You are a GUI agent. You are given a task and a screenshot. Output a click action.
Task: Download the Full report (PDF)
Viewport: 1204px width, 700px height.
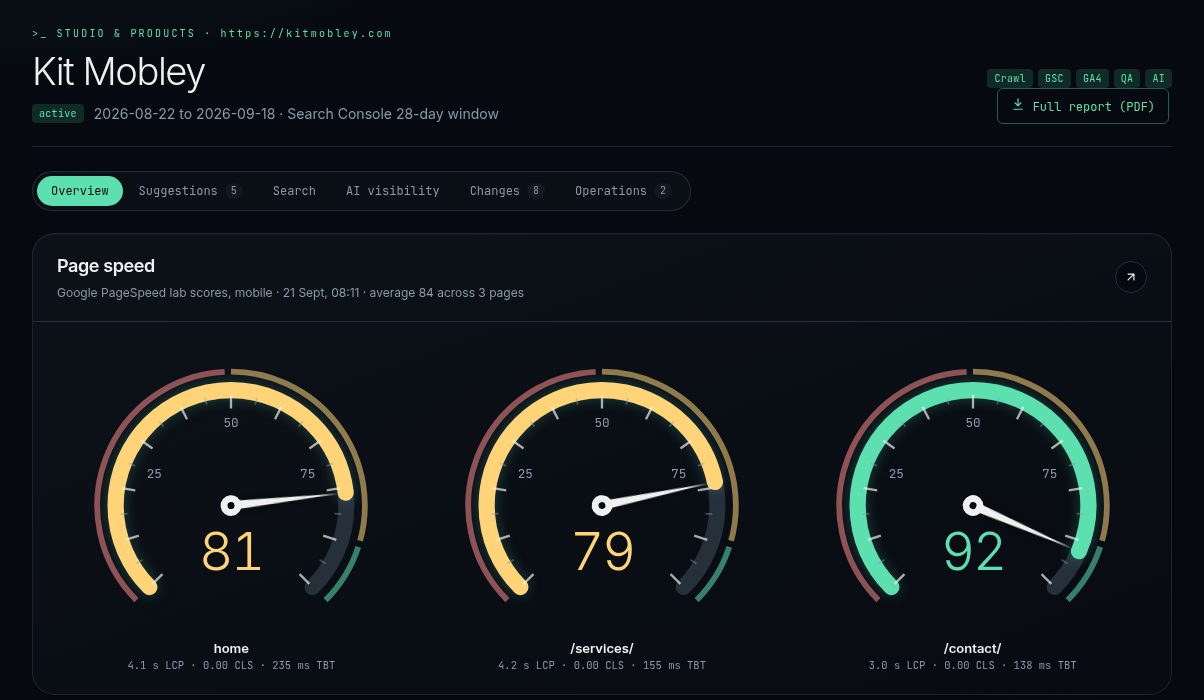[x=1083, y=106]
